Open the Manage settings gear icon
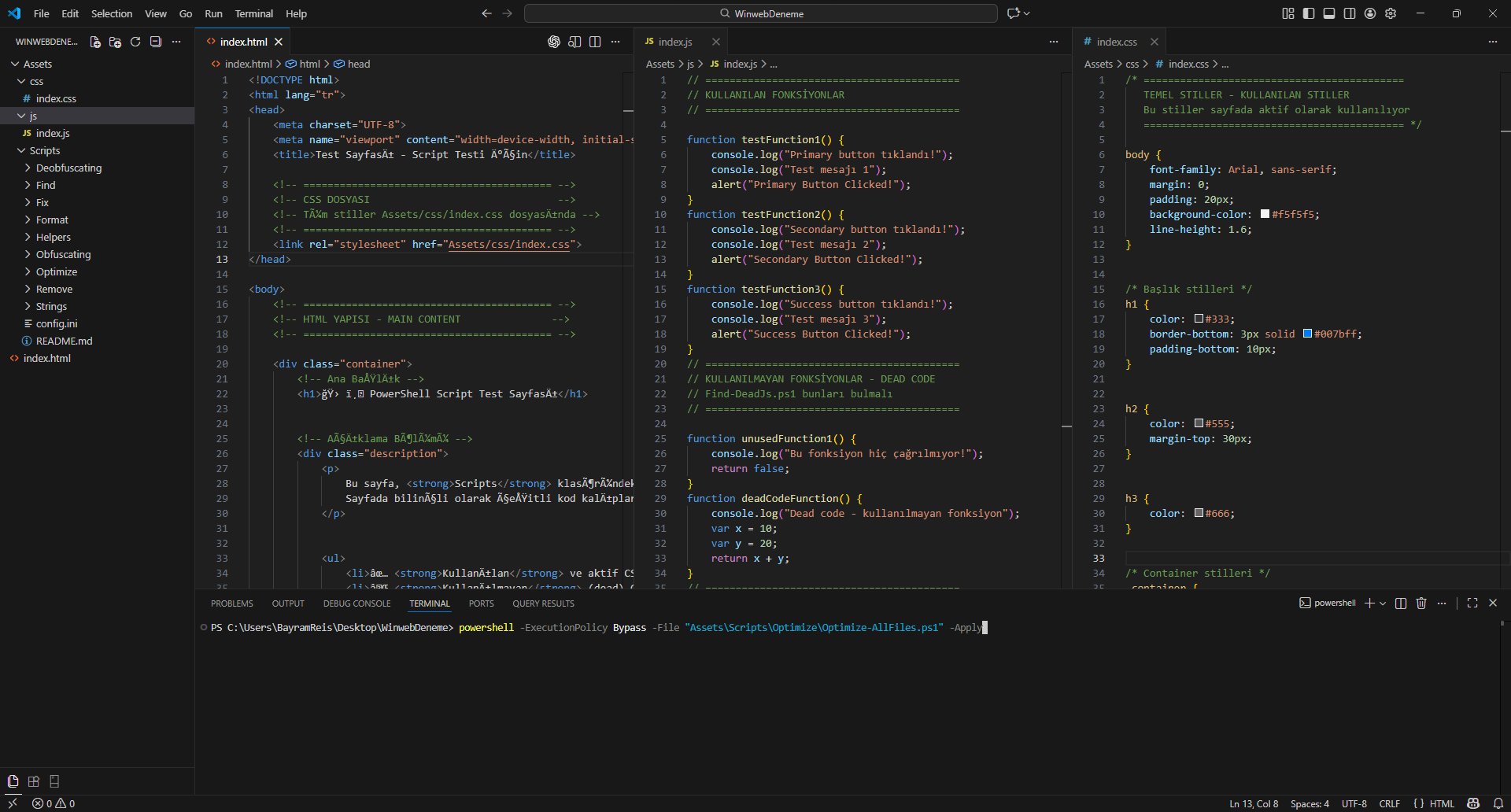This screenshot has height=812, width=1511. [1391, 13]
